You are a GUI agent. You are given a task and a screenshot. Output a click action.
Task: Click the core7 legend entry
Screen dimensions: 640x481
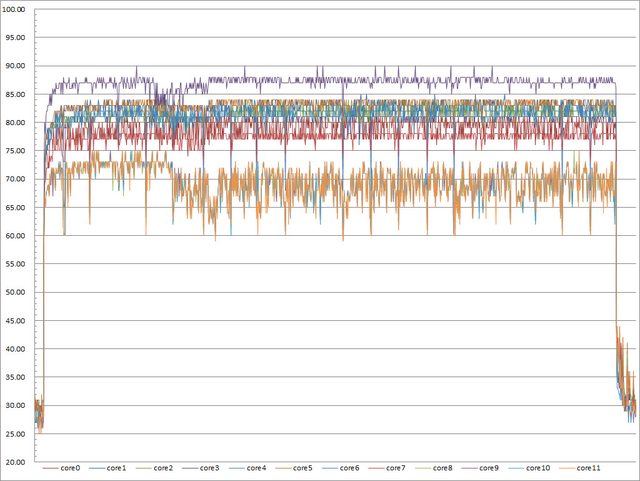pos(397,468)
